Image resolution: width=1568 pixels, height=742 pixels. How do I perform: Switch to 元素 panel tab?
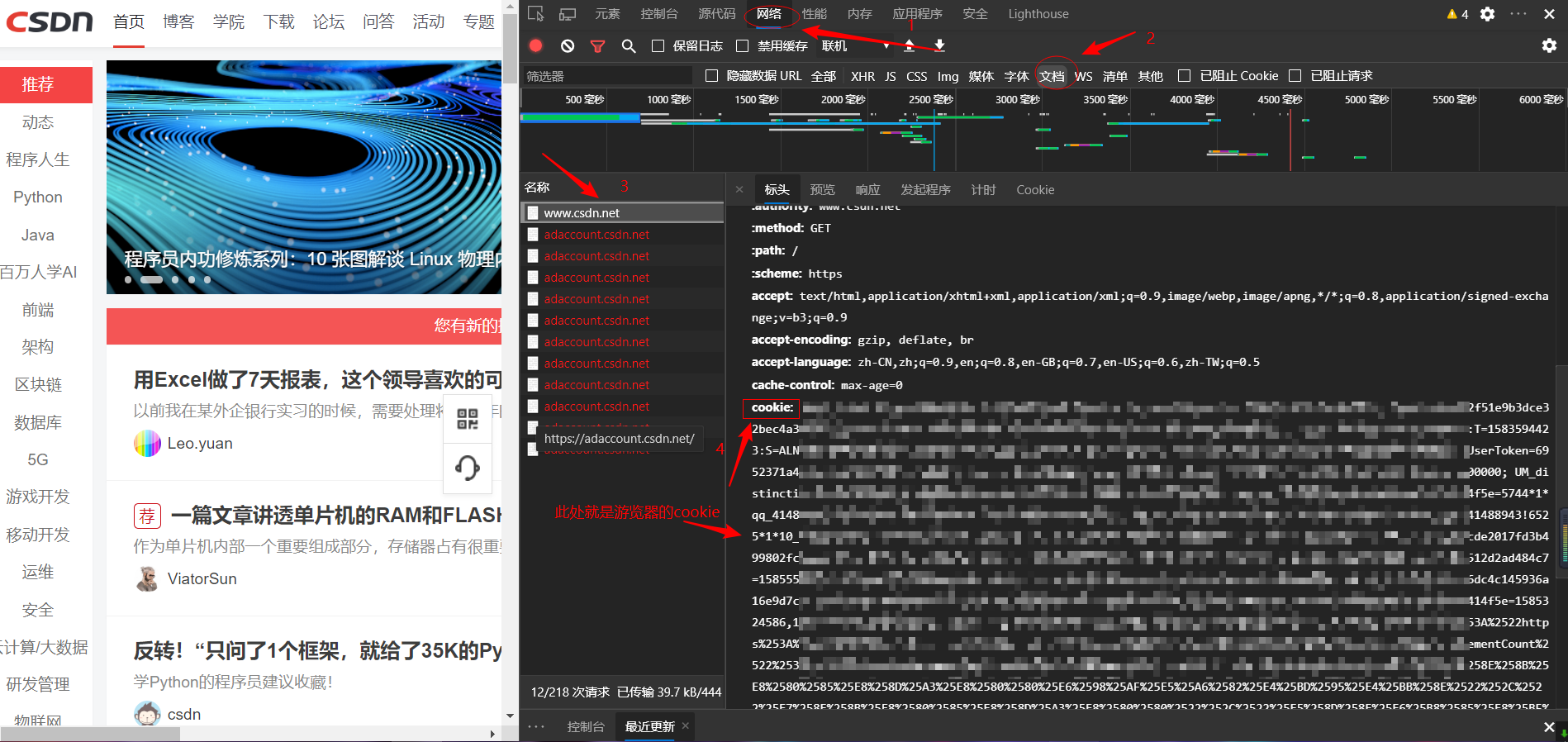point(607,14)
